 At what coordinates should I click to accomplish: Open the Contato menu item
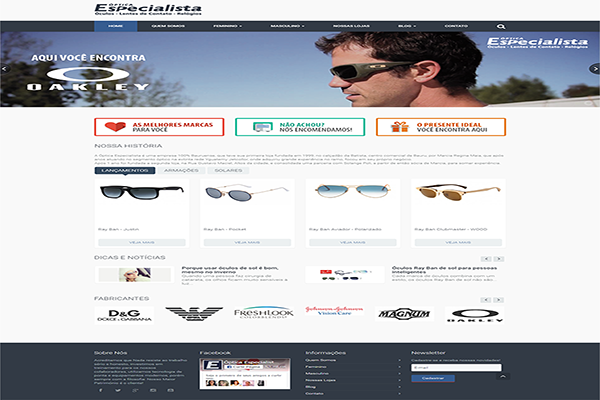tap(456, 26)
